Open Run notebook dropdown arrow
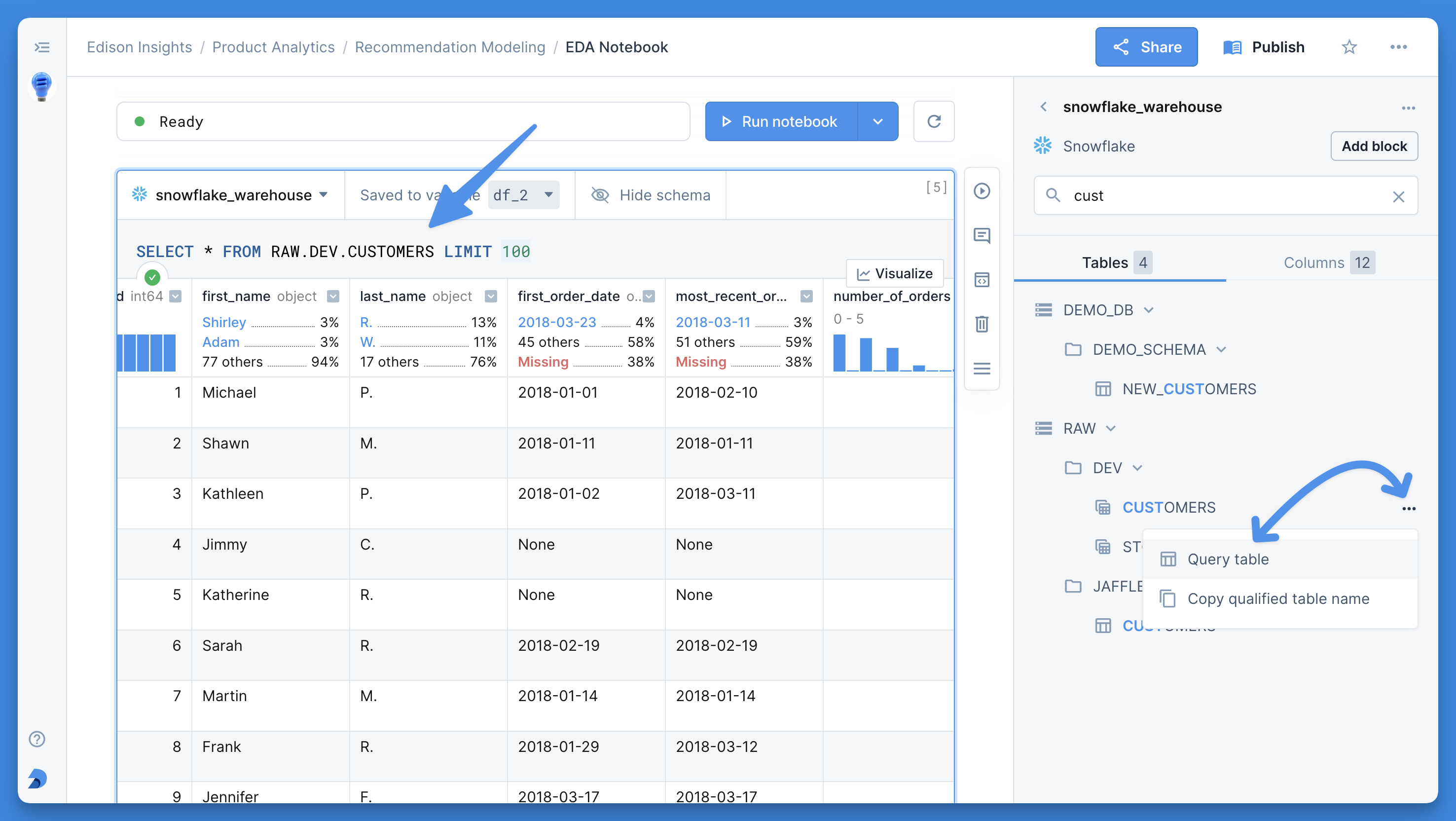 [x=877, y=121]
